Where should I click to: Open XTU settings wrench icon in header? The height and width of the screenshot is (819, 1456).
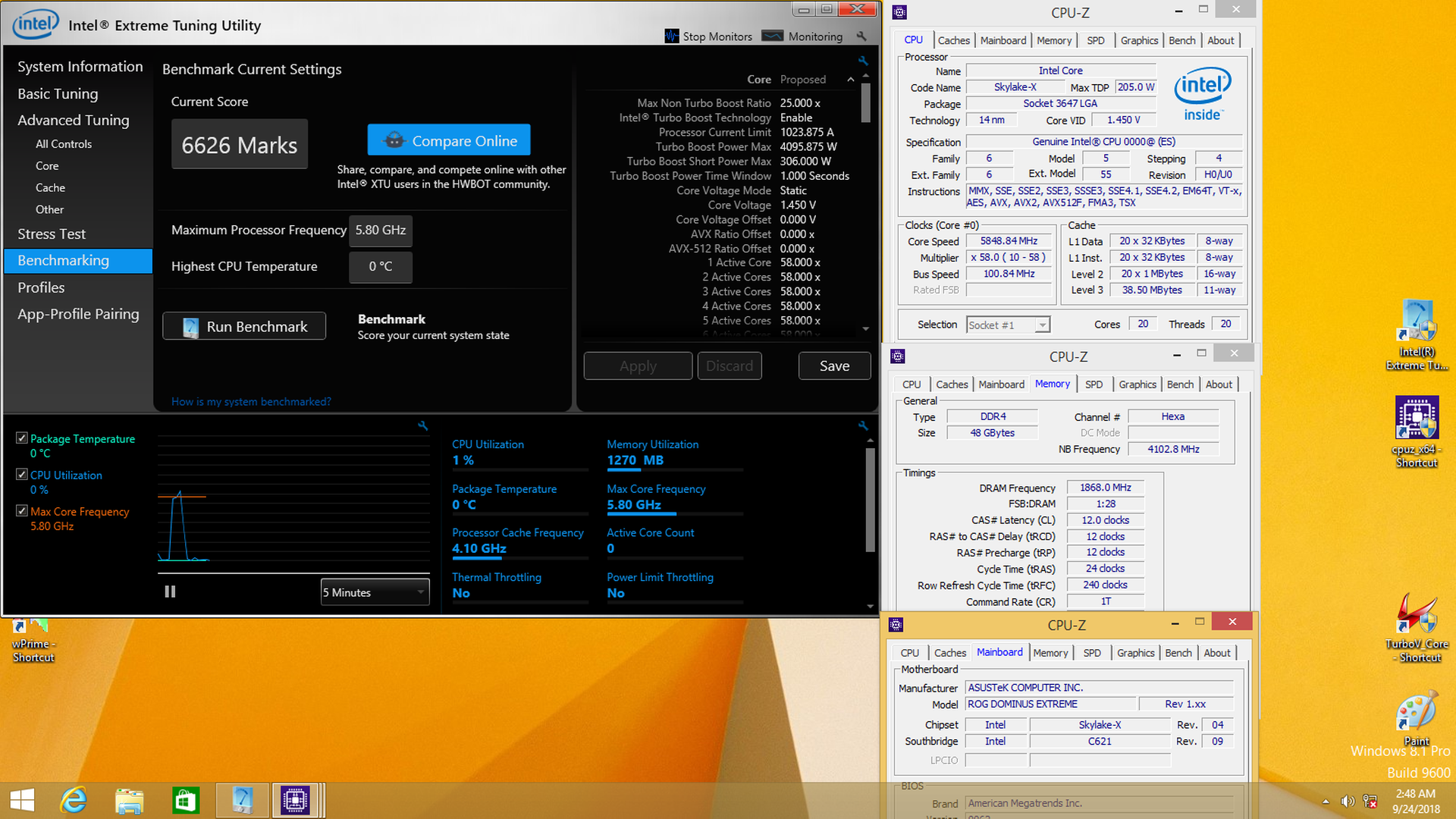coord(861,36)
